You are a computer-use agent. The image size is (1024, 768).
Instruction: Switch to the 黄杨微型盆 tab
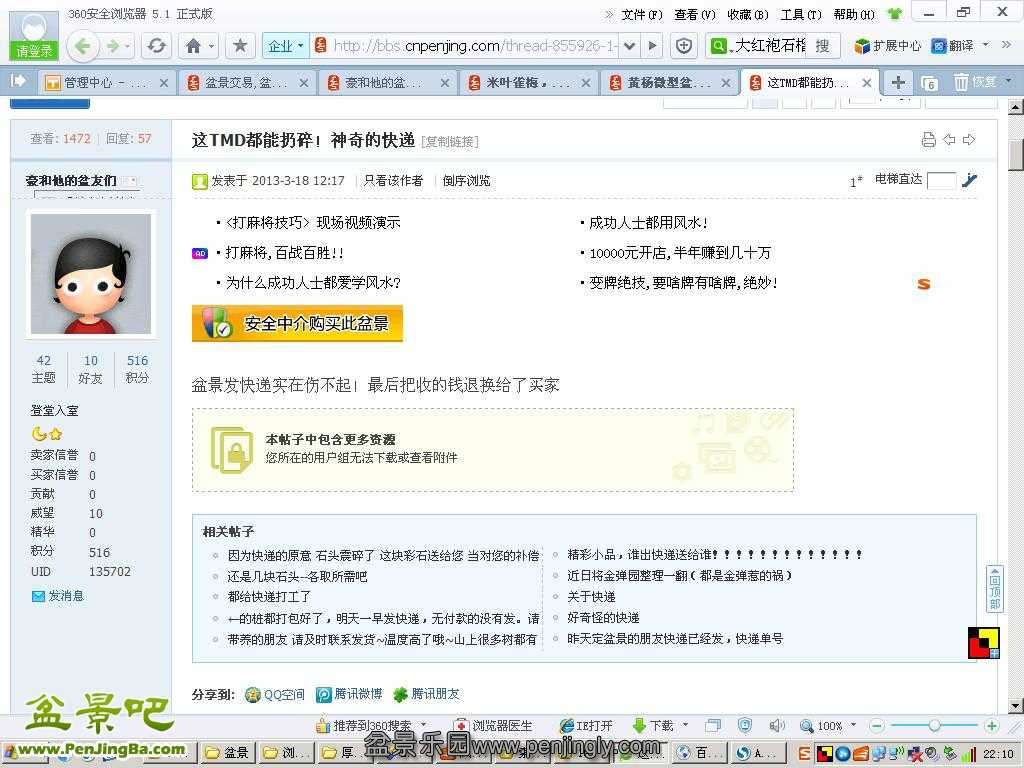pos(660,83)
